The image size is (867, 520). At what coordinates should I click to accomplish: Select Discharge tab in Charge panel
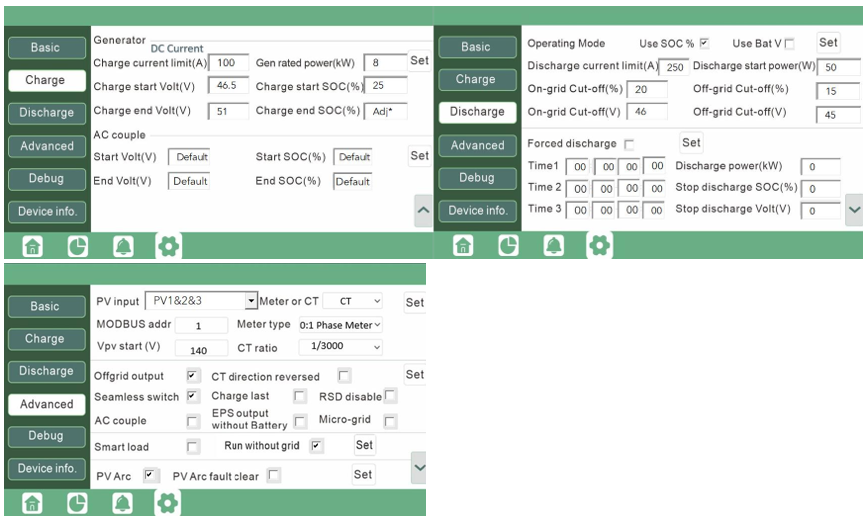tap(46, 113)
